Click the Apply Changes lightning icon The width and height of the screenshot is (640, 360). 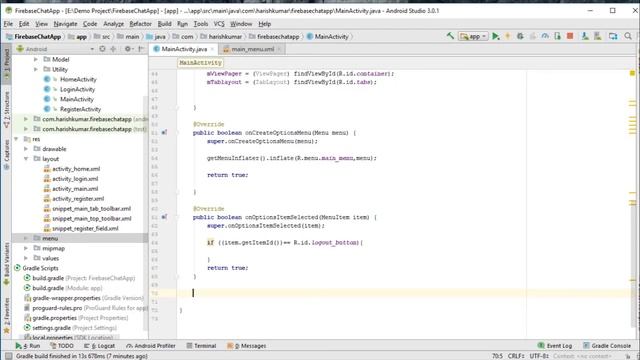(508, 36)
